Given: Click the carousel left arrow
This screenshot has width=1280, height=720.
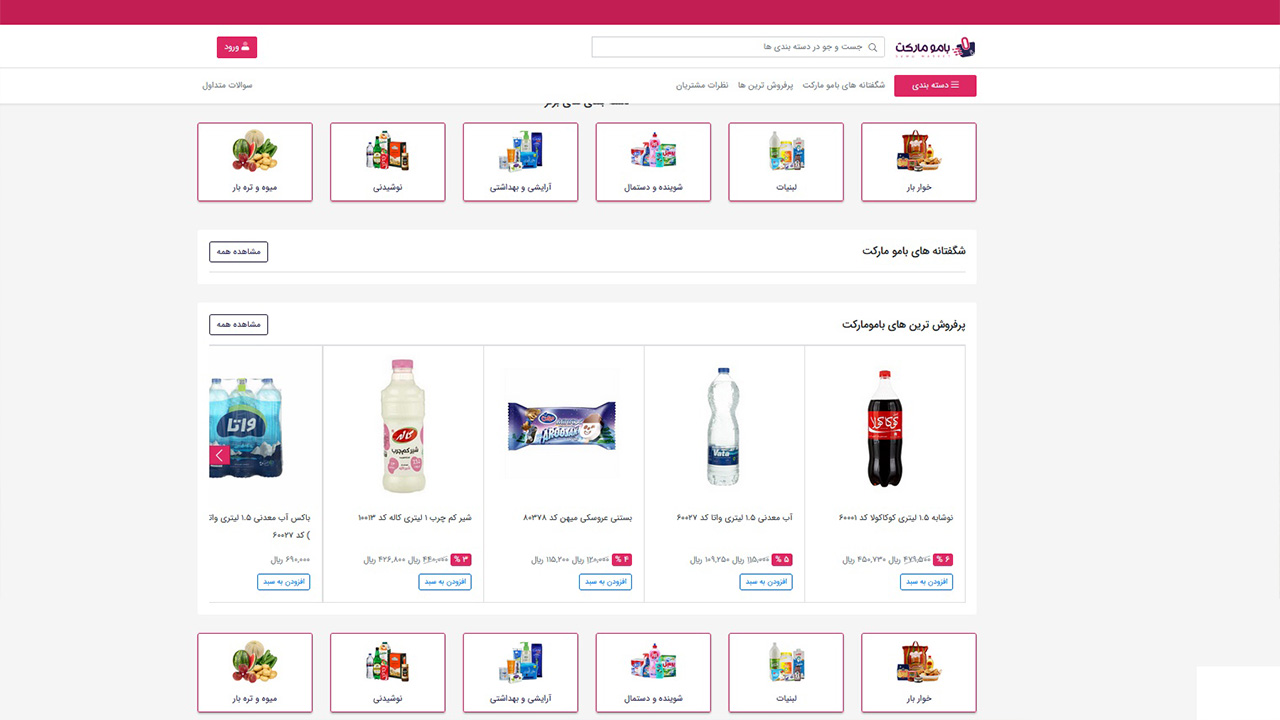Looking at the screenshot, I should (x=220, y=456).
